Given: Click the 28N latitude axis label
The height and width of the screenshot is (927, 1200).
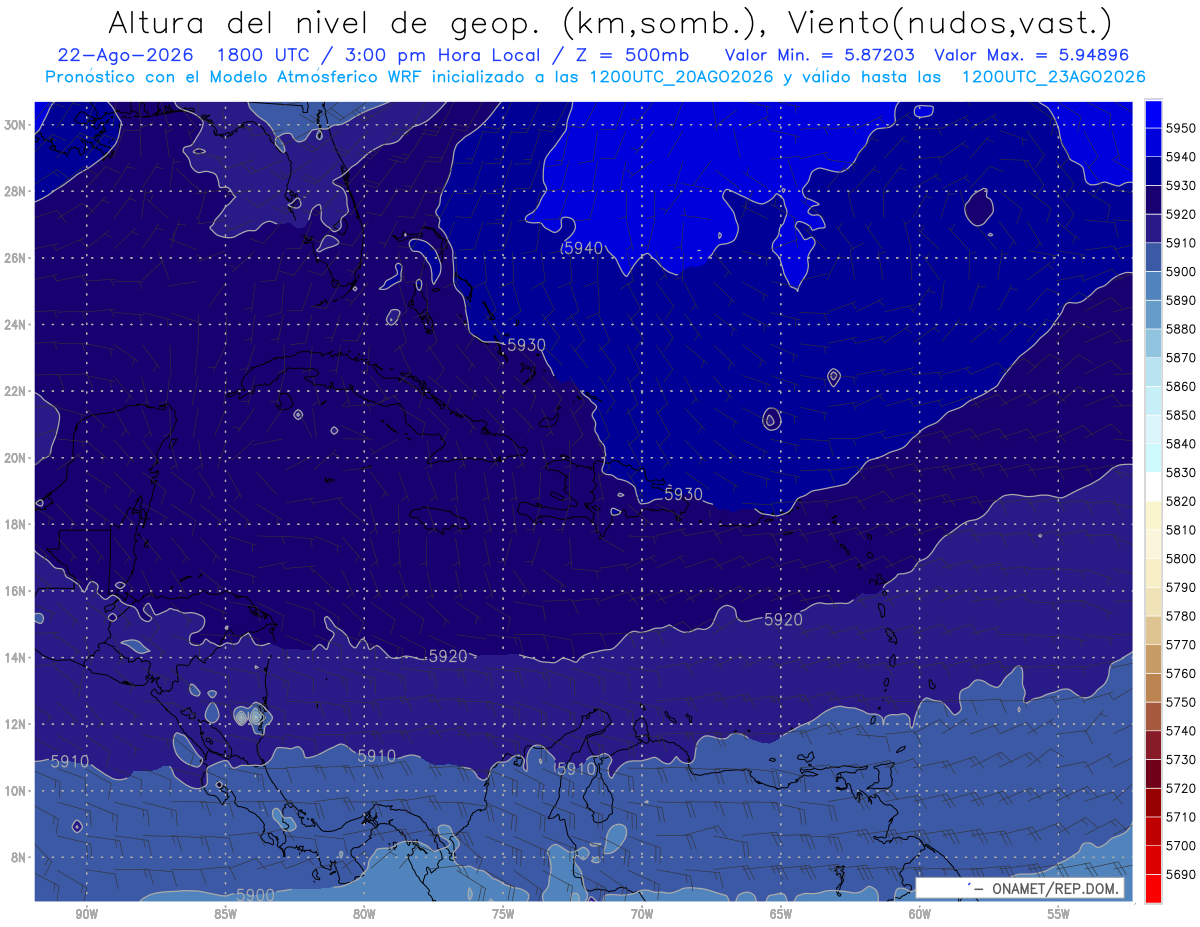Looking at the screenshot, I should pyautogui.click(x=16, y=191).
